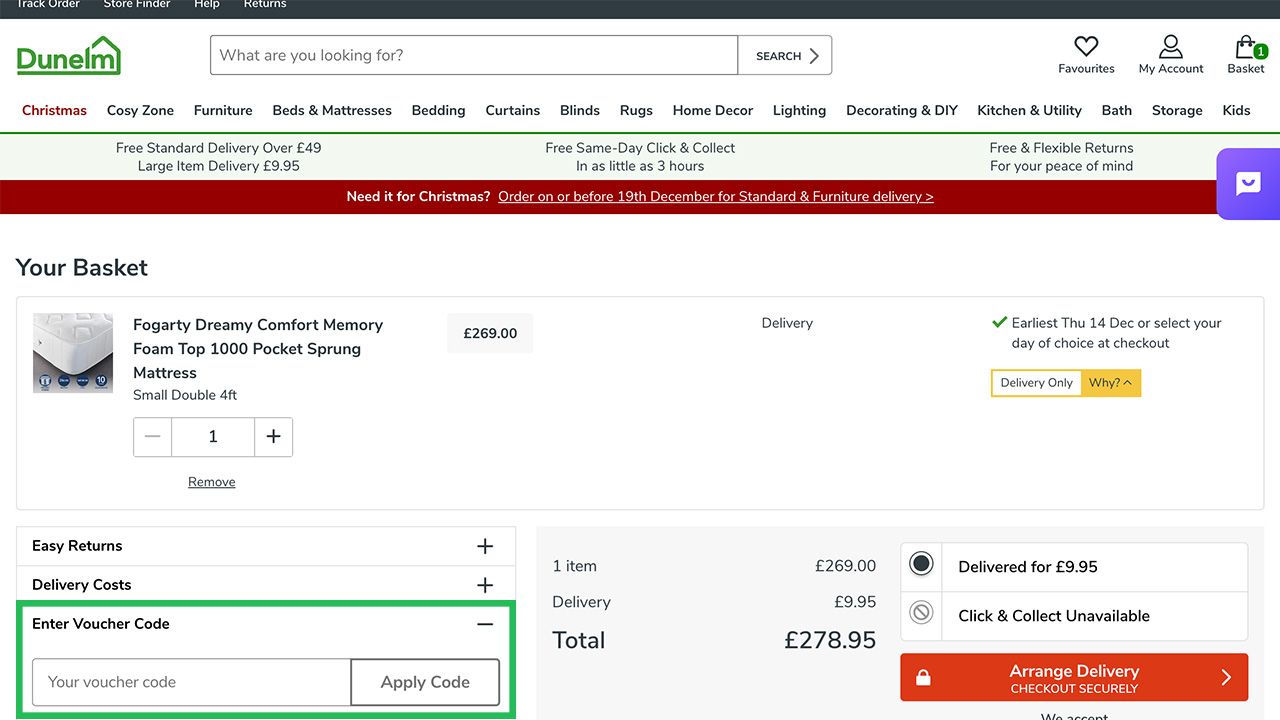Click Arrange Delivery checkout button
1280x720 pixels.
(x=1074, y=678)
